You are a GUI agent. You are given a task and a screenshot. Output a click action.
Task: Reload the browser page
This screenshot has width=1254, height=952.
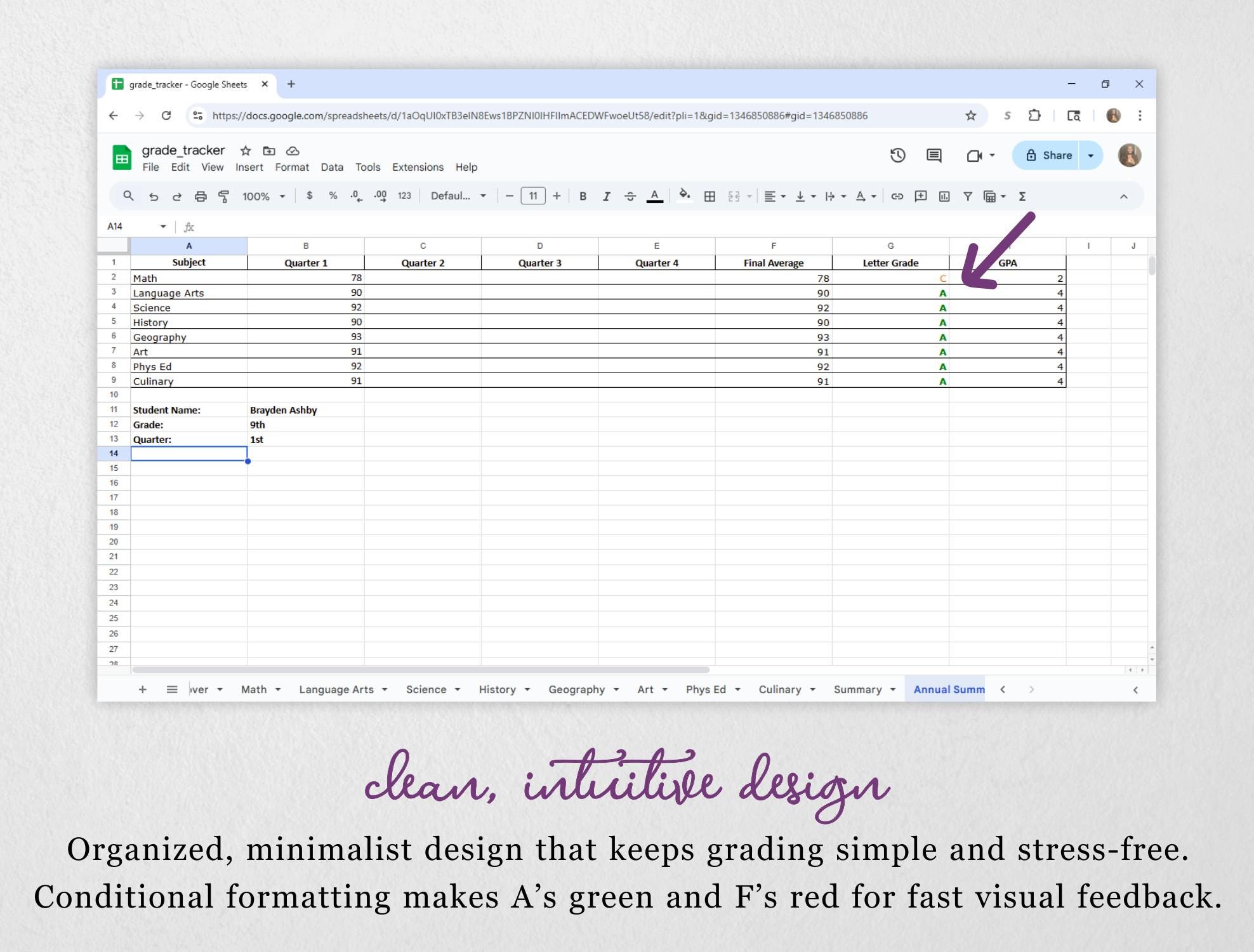pos(166,116)
